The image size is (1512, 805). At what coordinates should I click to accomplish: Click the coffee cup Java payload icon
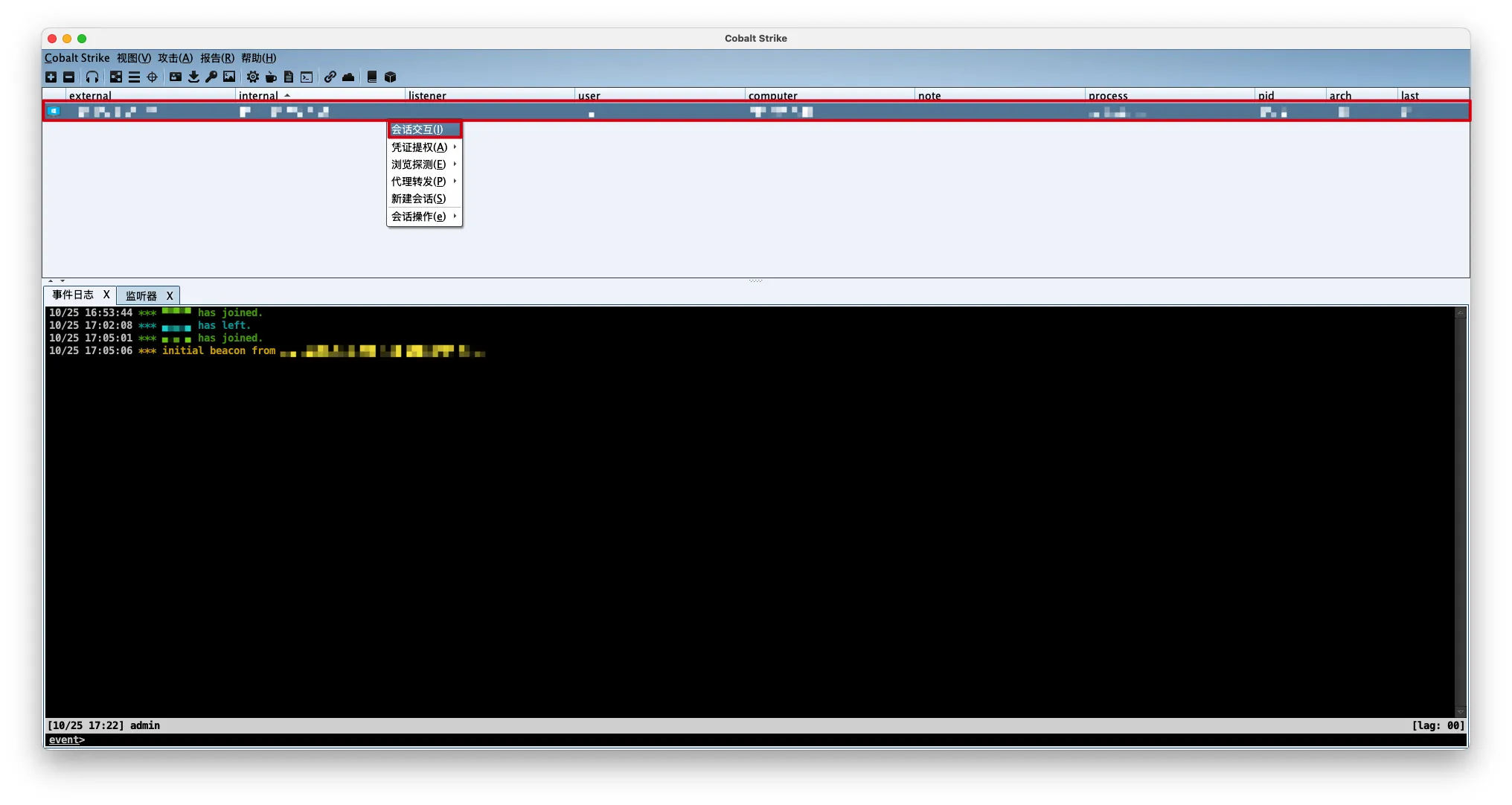271,77
